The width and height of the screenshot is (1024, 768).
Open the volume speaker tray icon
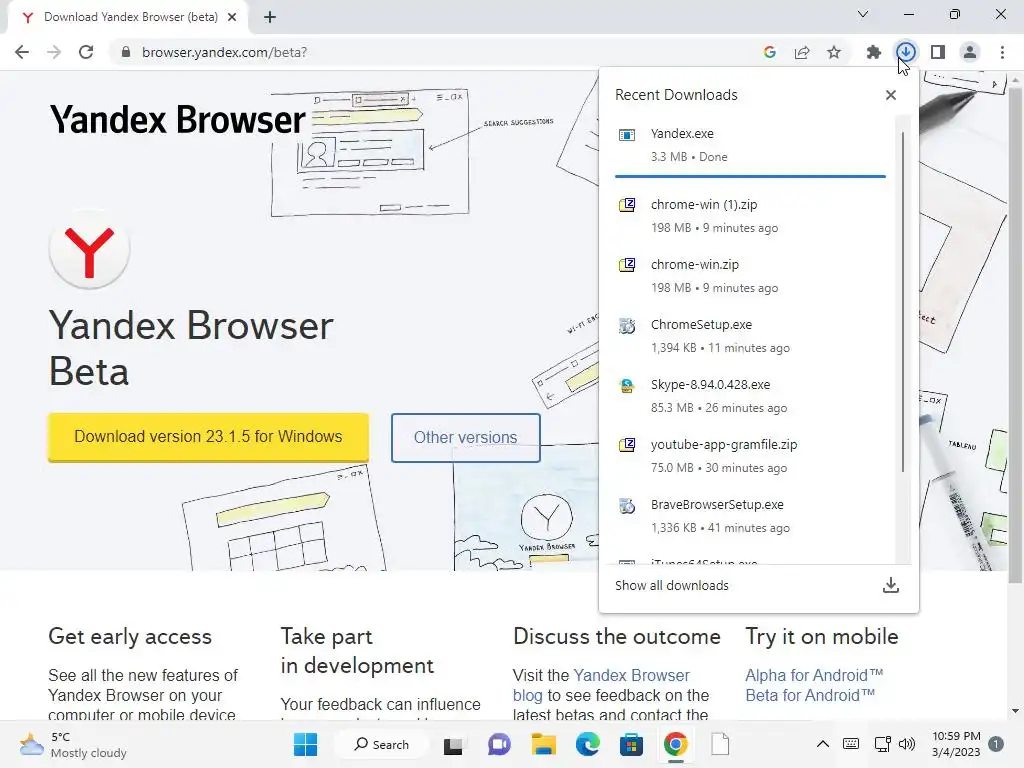[907, 744]
